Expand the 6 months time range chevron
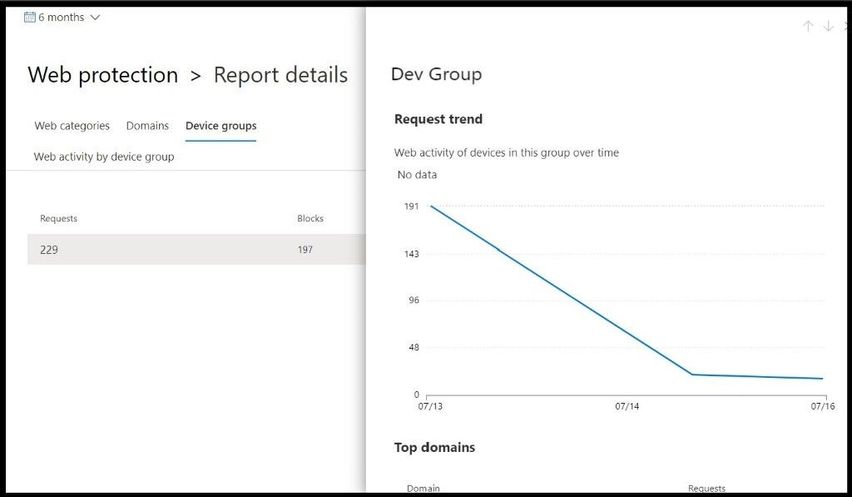The image size is (852, 497). point(95,17)
